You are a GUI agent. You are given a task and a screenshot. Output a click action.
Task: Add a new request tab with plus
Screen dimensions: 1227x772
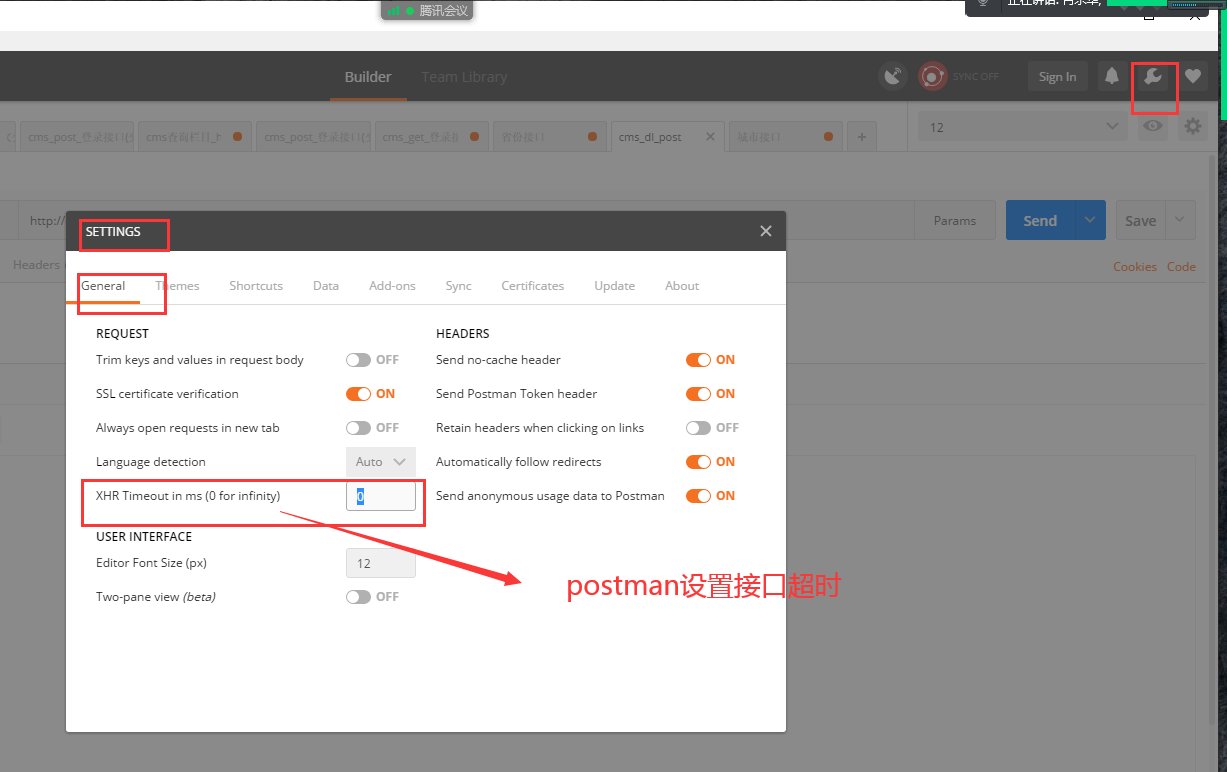[x=862, y=137]
